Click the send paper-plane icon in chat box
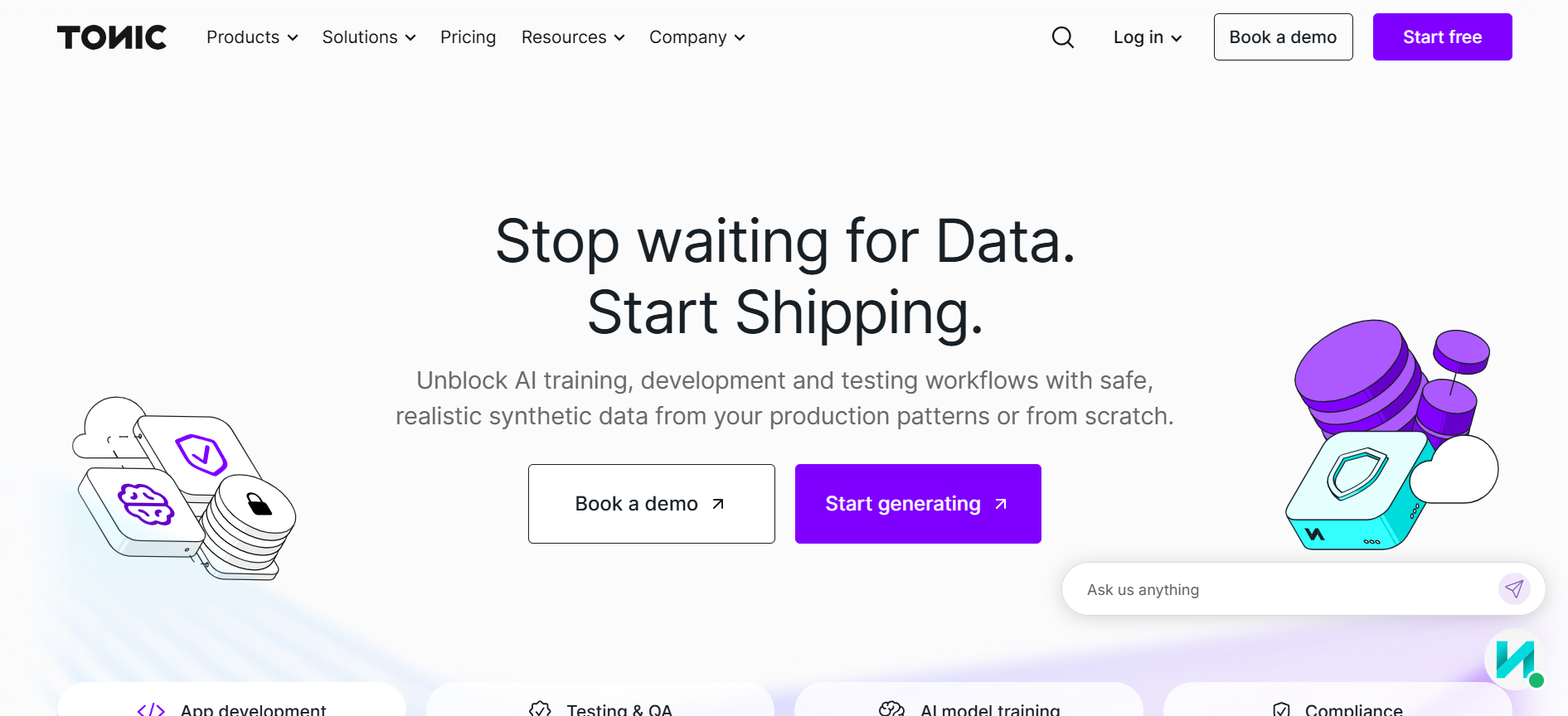Image resolution: width=1568 pixels, height=716 pixels. (x=1515, y=588)
